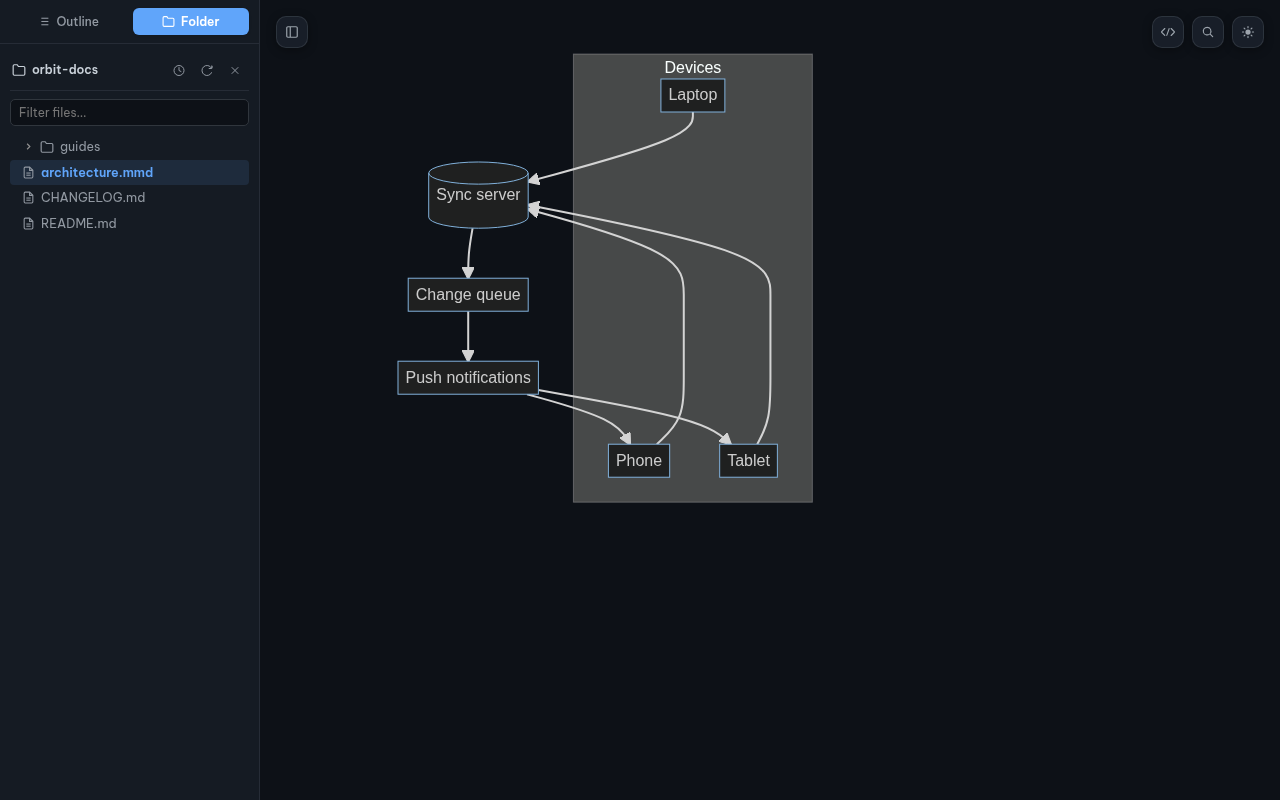Open the source code view icon
1280x800 pixels.
(x=1168, y=32)
